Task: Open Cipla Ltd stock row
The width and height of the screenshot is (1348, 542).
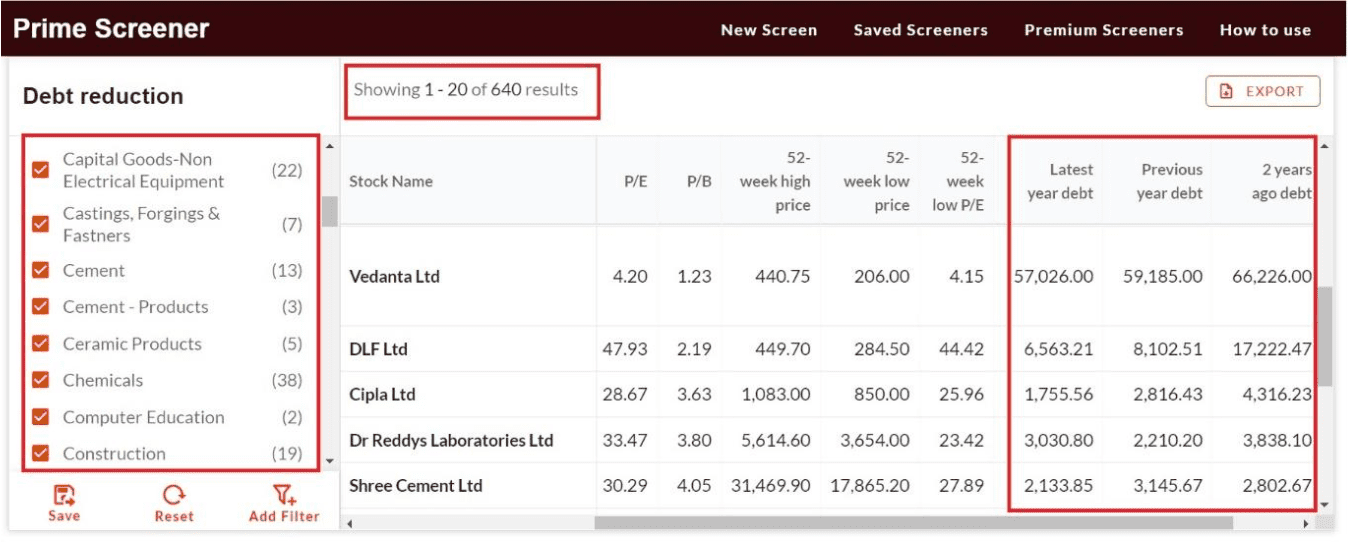Action: click(382, 395)
